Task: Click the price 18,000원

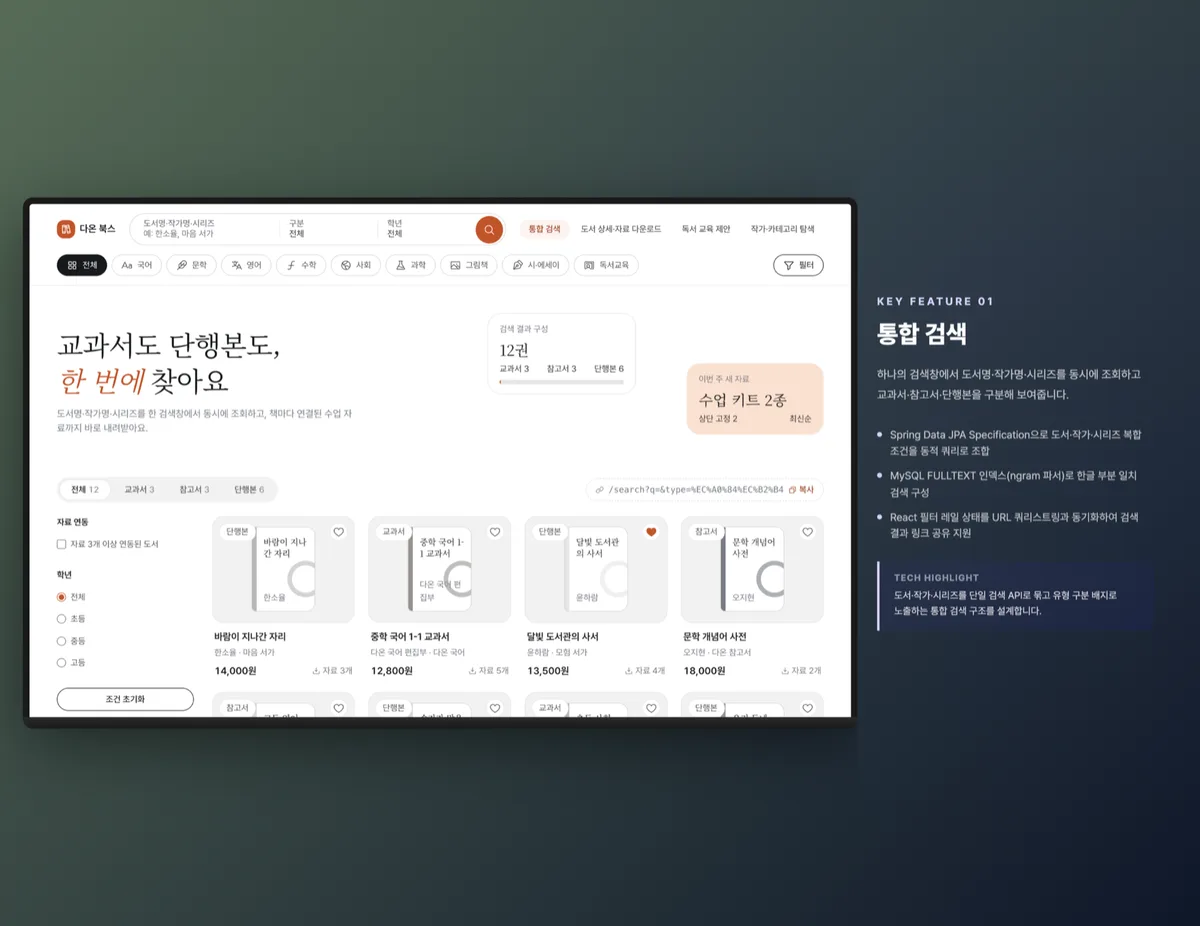Action: tap(704, 671)
